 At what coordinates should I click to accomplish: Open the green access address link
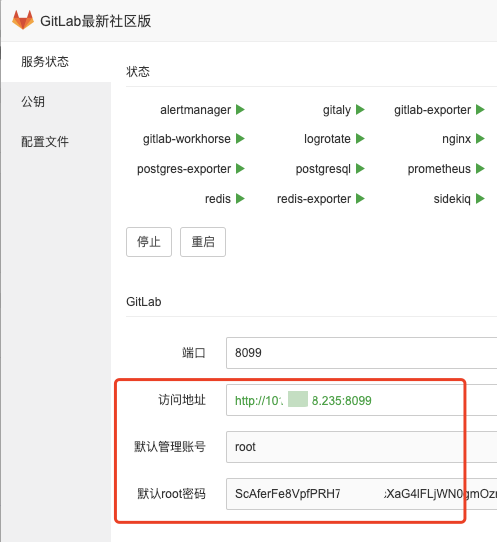pos(303,401)
